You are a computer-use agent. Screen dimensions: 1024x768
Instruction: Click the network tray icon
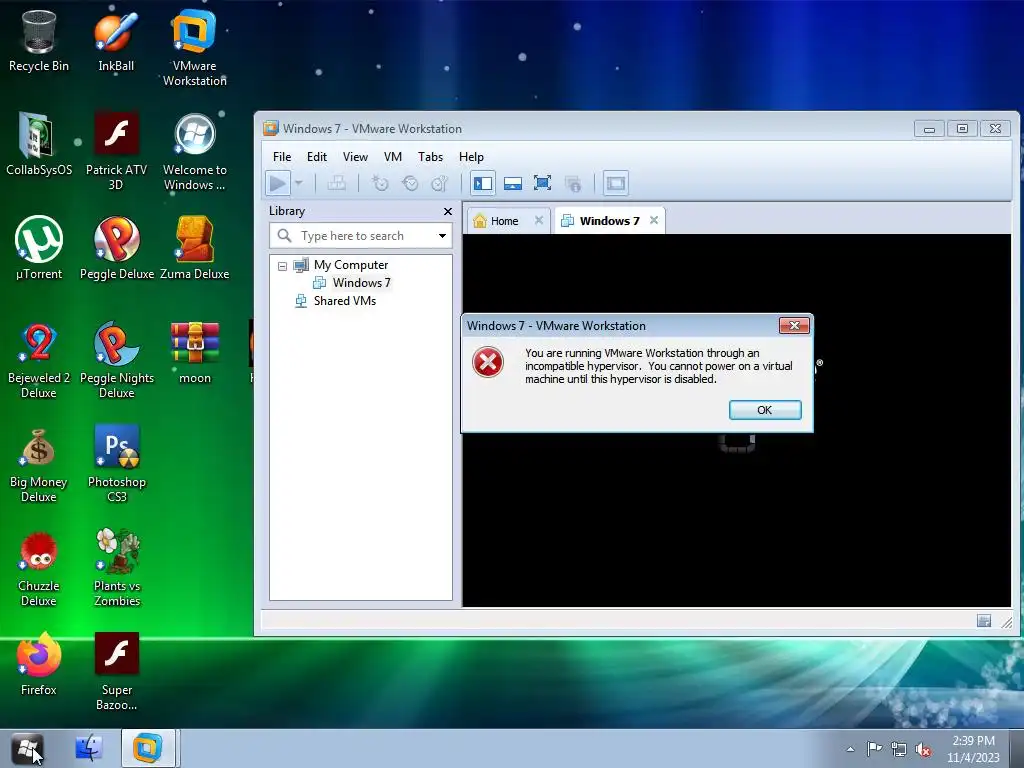[899, 749]
